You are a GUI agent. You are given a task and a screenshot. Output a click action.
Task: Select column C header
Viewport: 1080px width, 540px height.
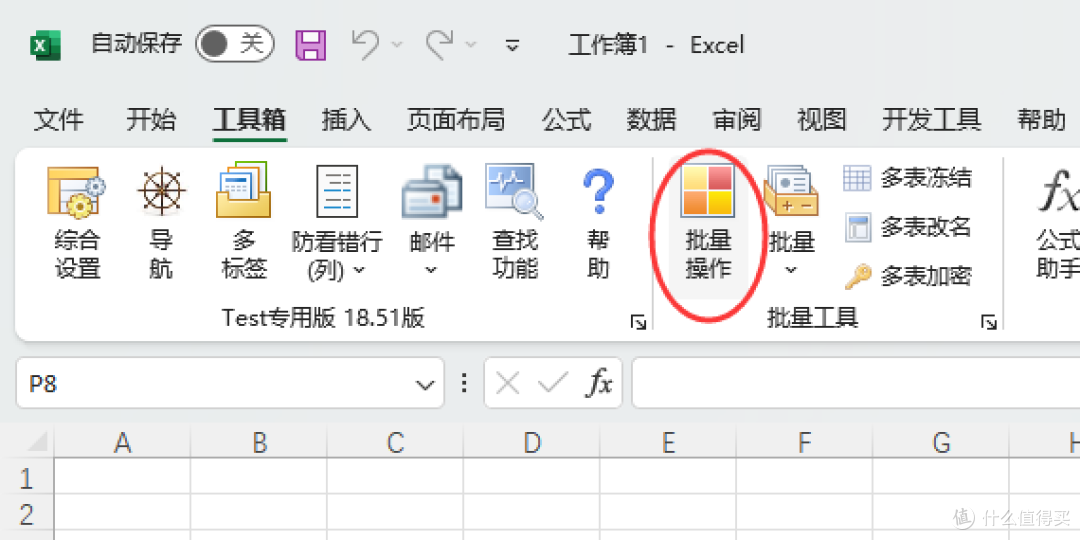click(395, 442)
